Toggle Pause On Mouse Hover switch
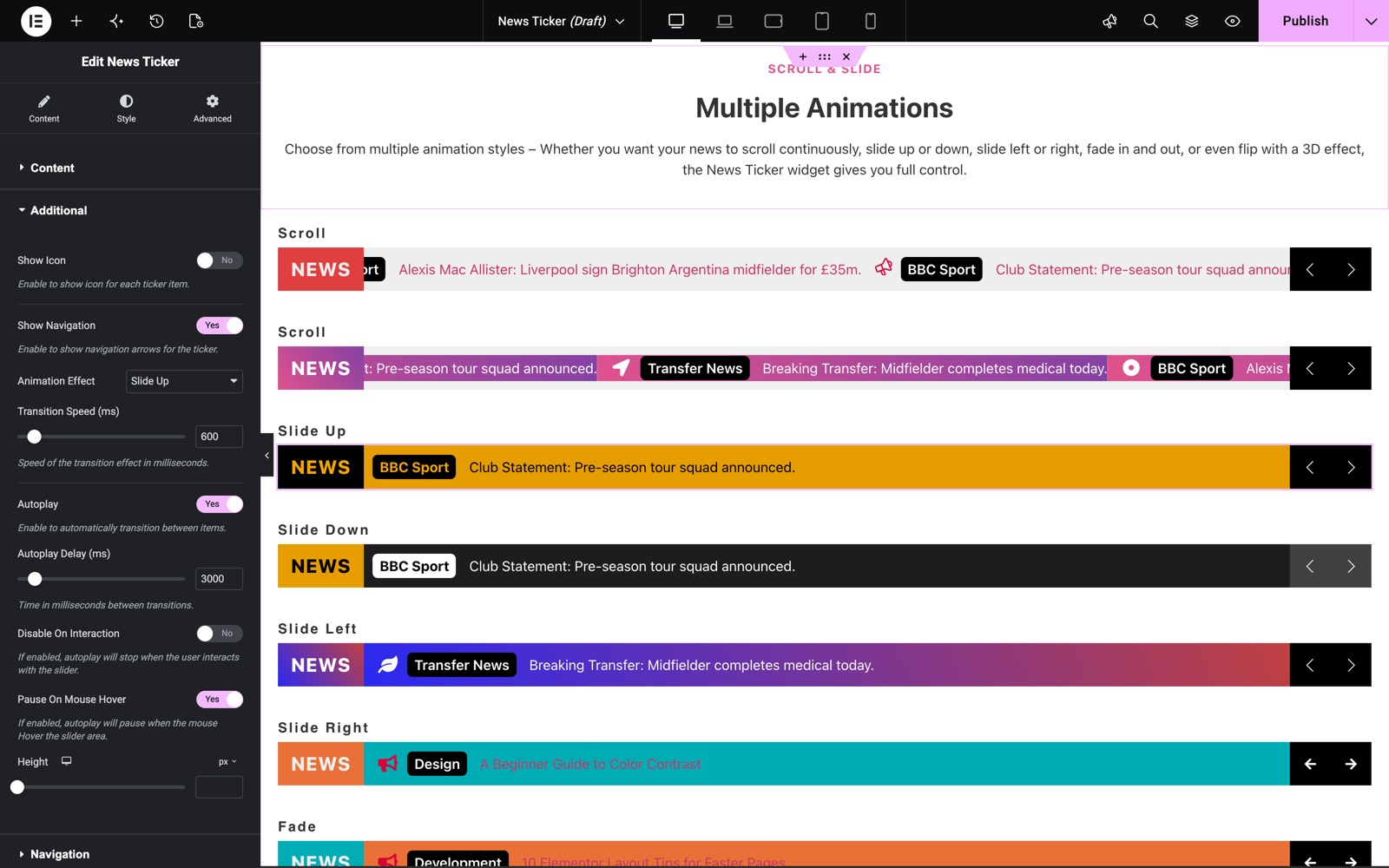This screenshot has height=868, width=1389. 220,700
